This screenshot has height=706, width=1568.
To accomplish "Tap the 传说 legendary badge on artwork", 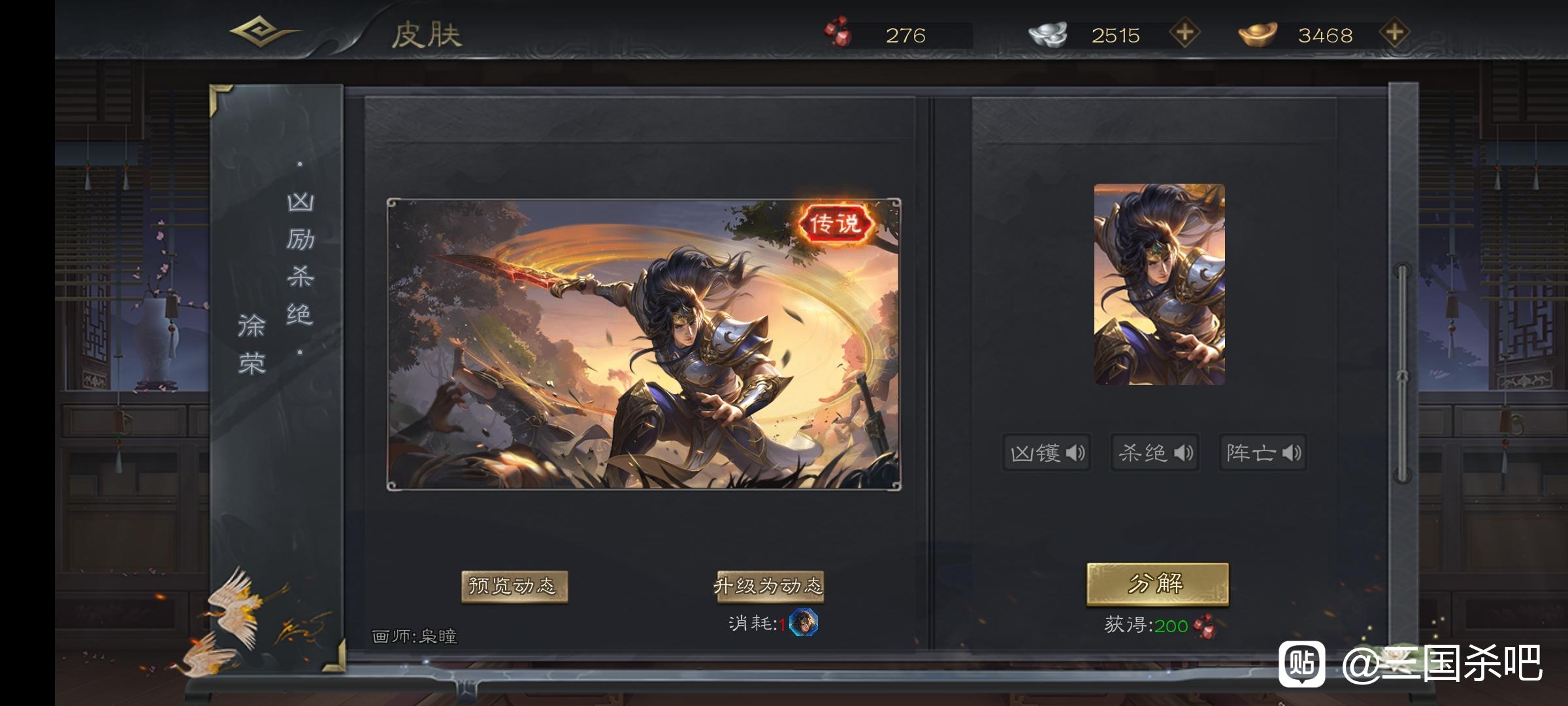I will (x=836, y=224).
